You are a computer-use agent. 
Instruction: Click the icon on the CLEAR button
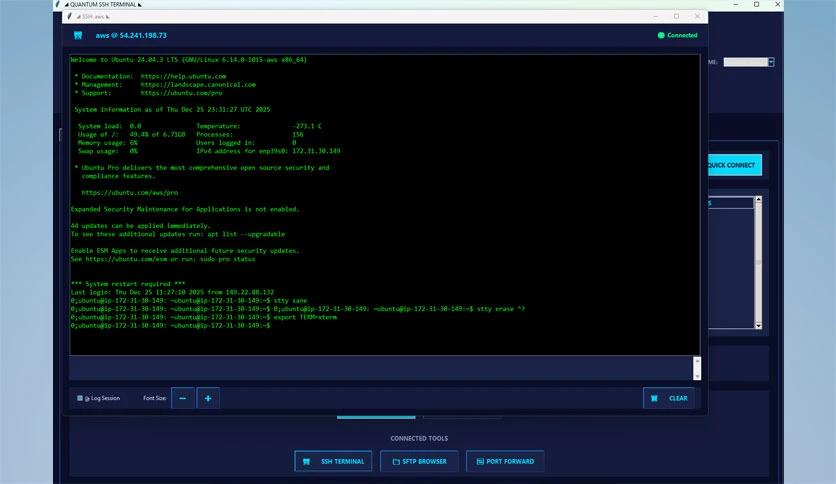click(654, 398)
